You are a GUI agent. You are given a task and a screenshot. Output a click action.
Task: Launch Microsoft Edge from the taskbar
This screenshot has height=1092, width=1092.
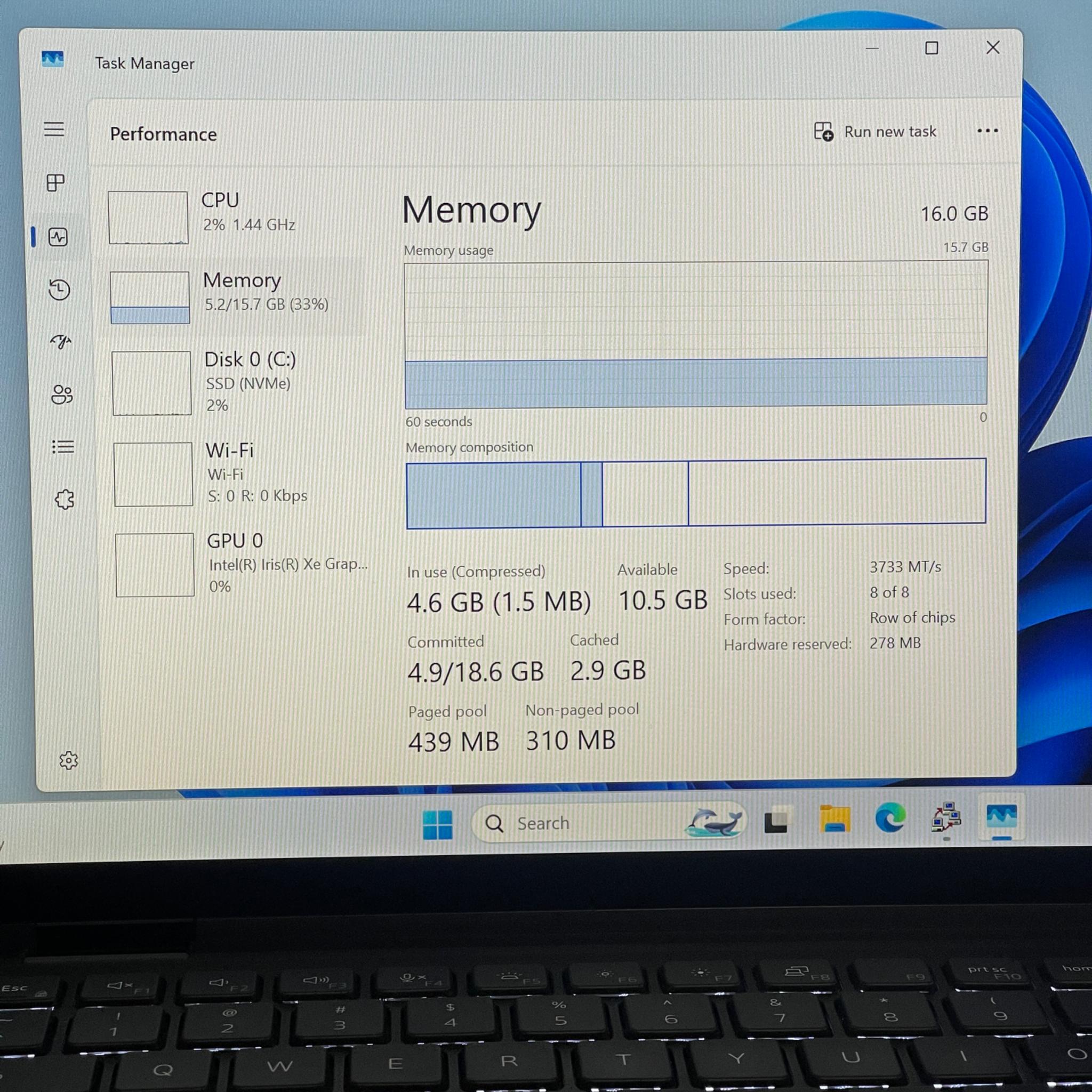point(890,818)
